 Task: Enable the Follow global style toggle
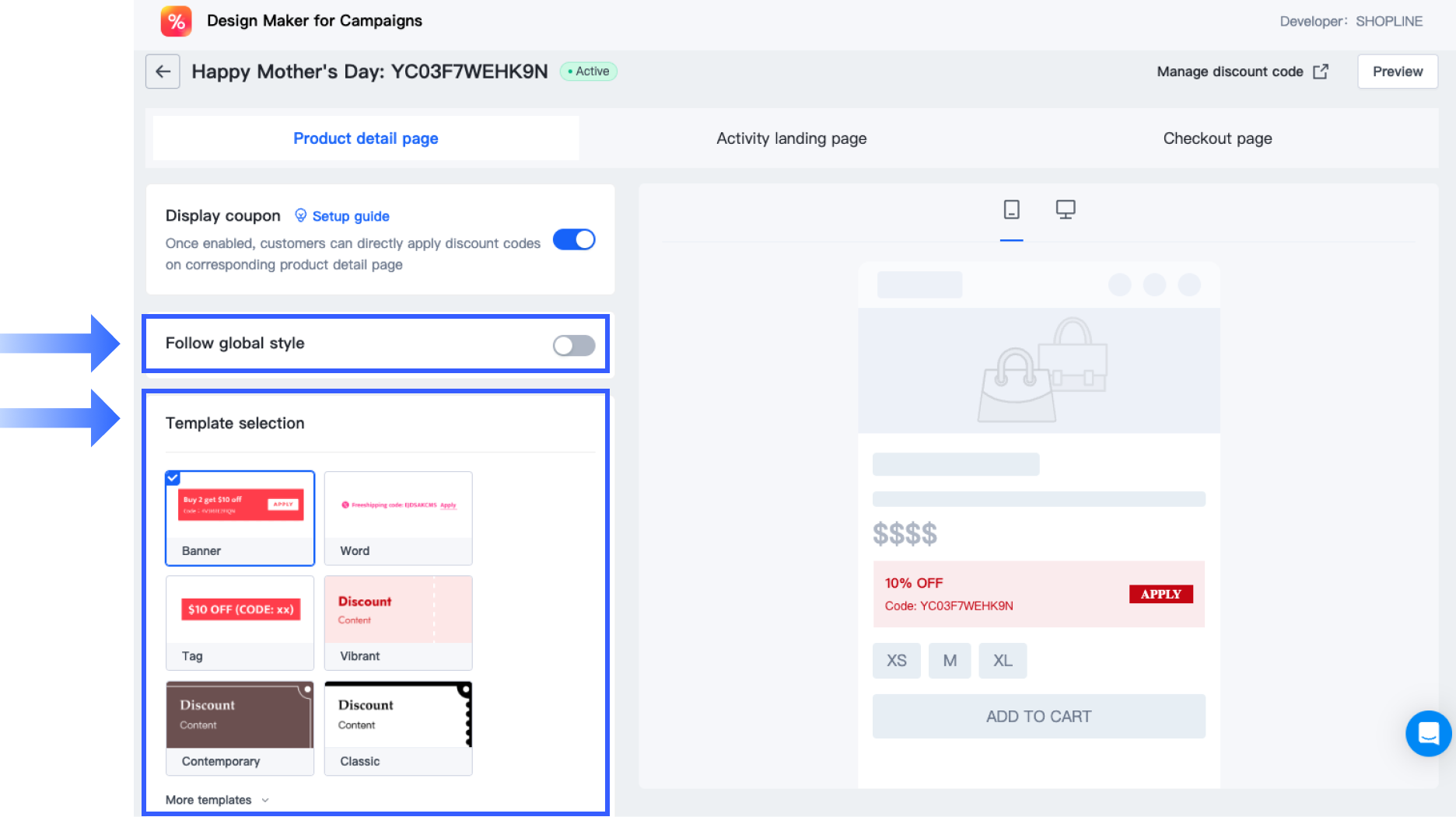(574, 345)
